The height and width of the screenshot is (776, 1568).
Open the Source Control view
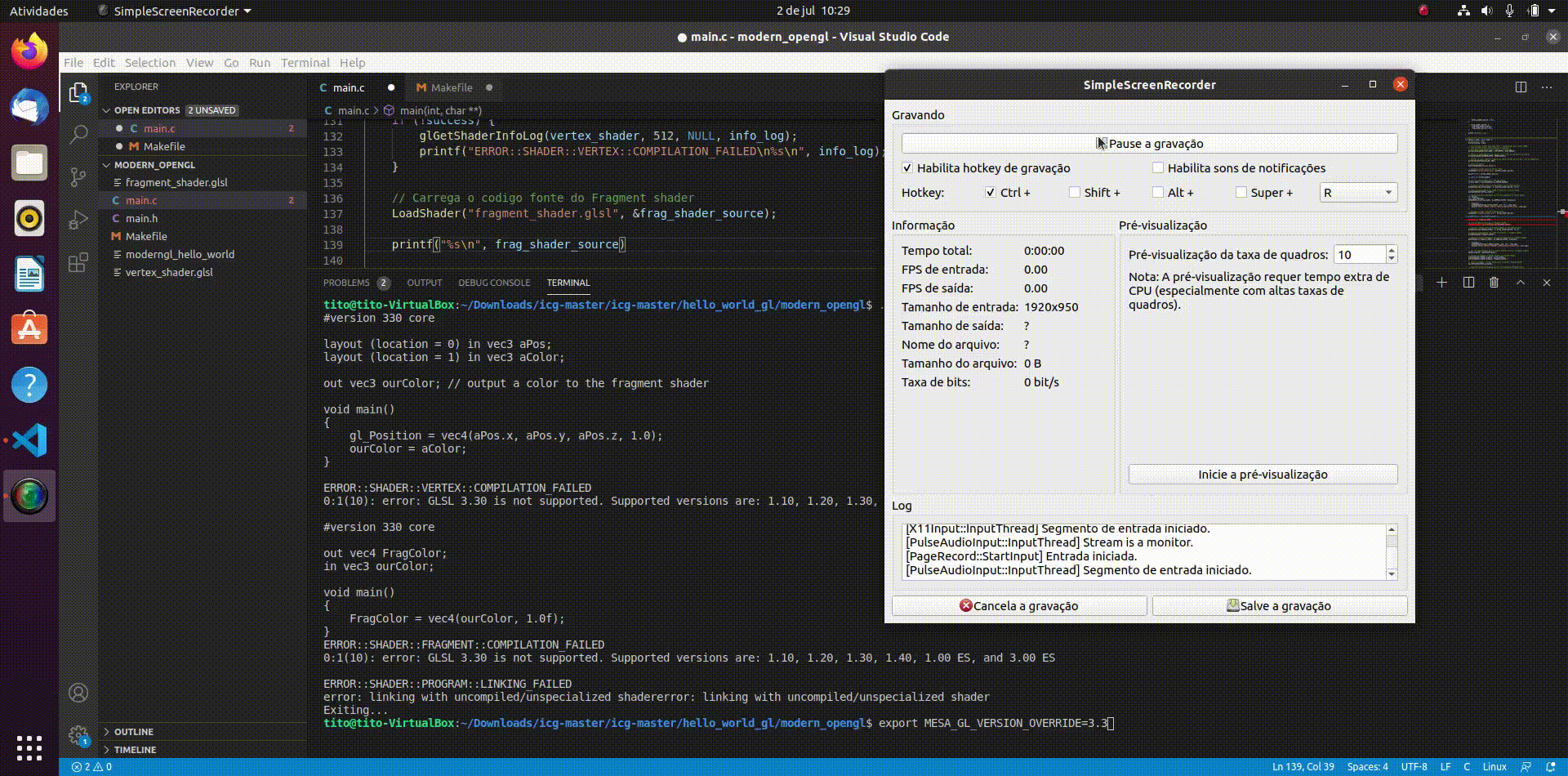tap(78, 176)
